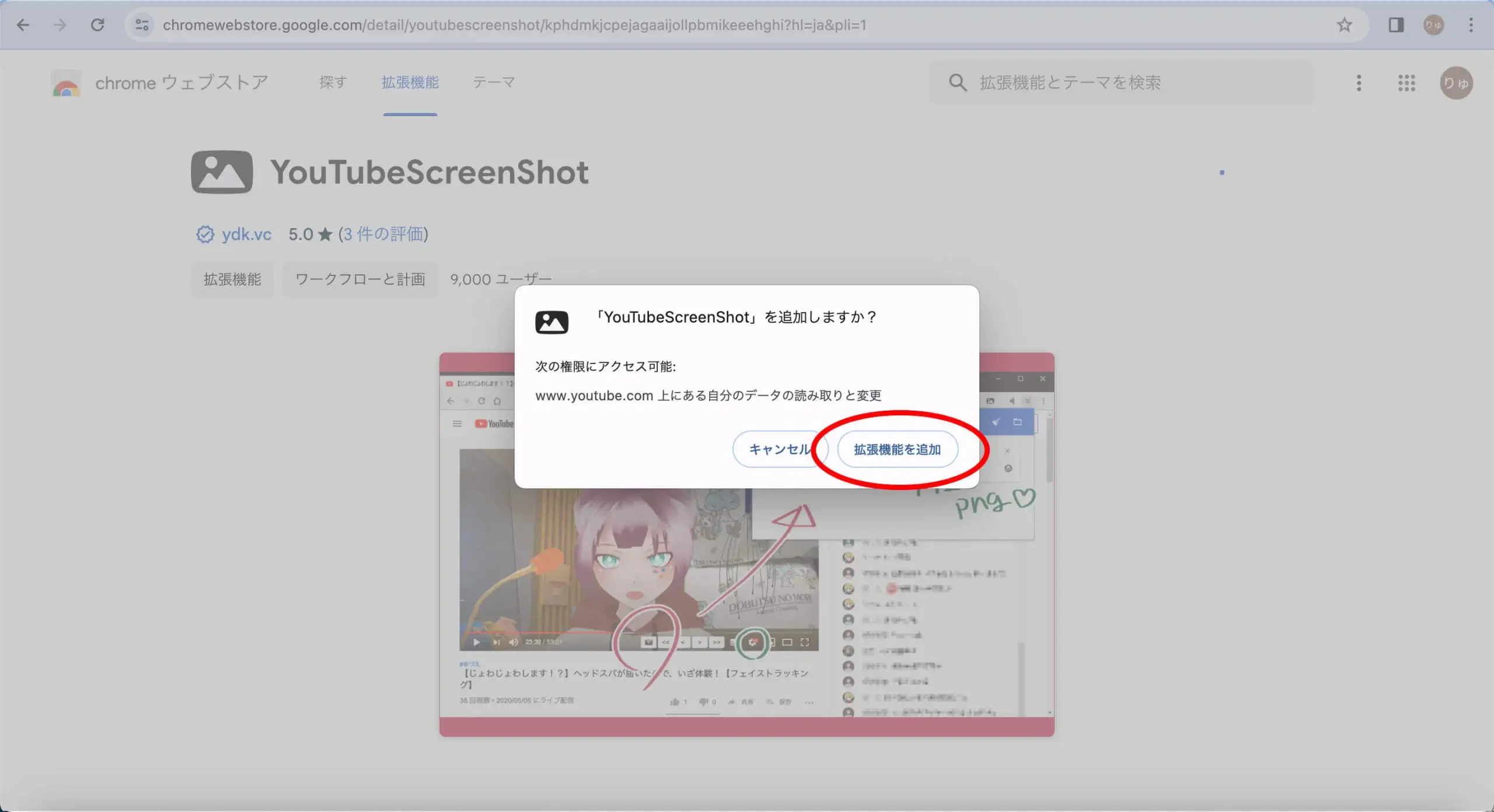The height and width of the screenshot is (812, 1494).
Task: Open the web store three-dot options menu
Action: coord(1359,83)
